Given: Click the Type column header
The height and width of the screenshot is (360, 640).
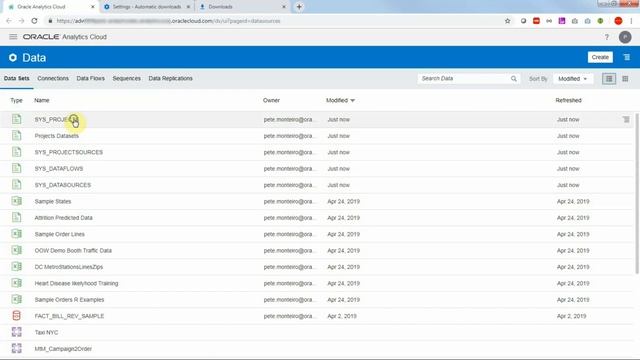Looking at the screenshot, I should [16, 100].
